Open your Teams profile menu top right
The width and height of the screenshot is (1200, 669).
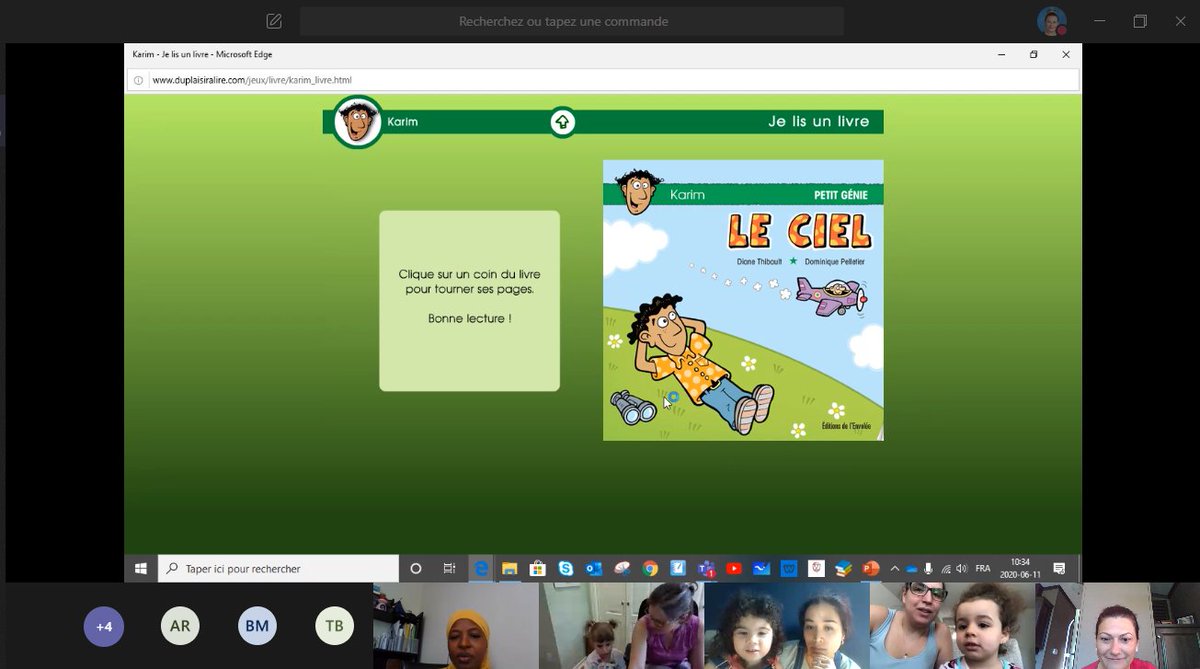1050,20
